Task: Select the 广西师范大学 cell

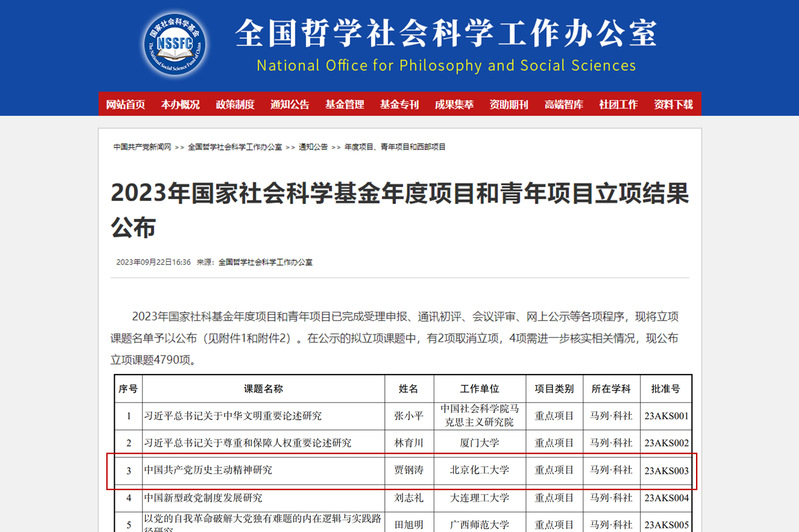Action: [480, 524]
